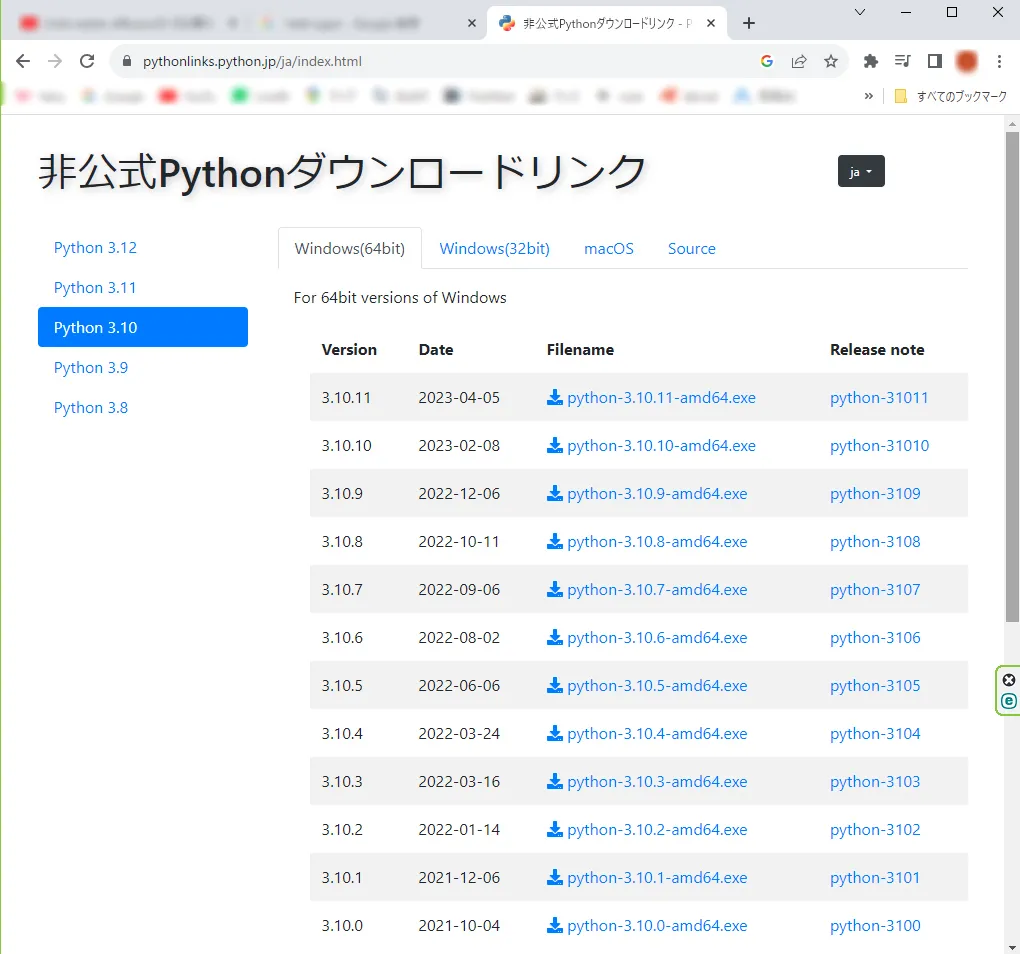Switch to the macOS tab

[x=609, y=248]
